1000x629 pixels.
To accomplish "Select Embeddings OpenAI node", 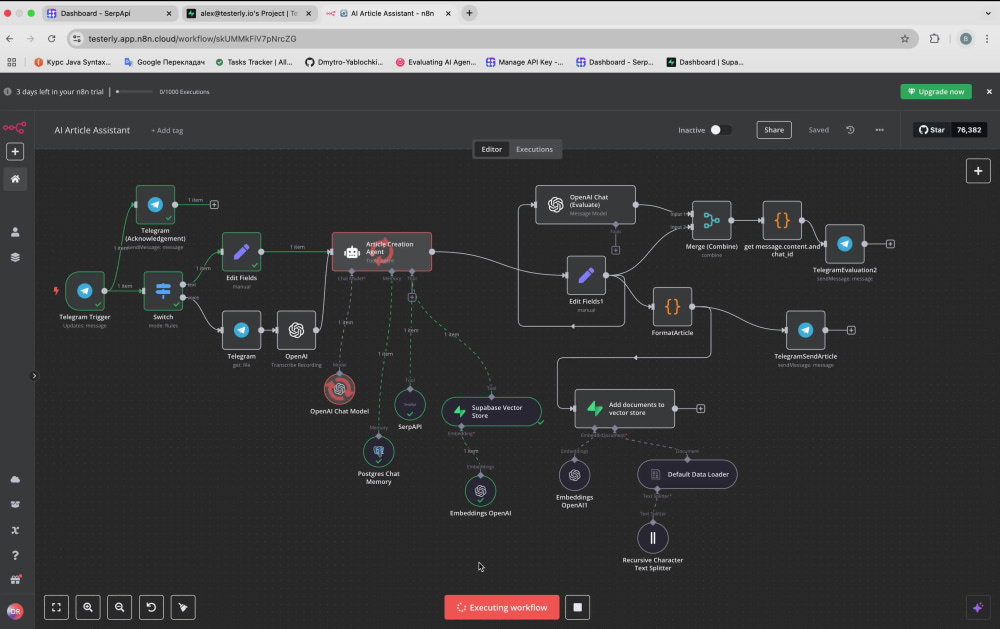I will (480, 491).
